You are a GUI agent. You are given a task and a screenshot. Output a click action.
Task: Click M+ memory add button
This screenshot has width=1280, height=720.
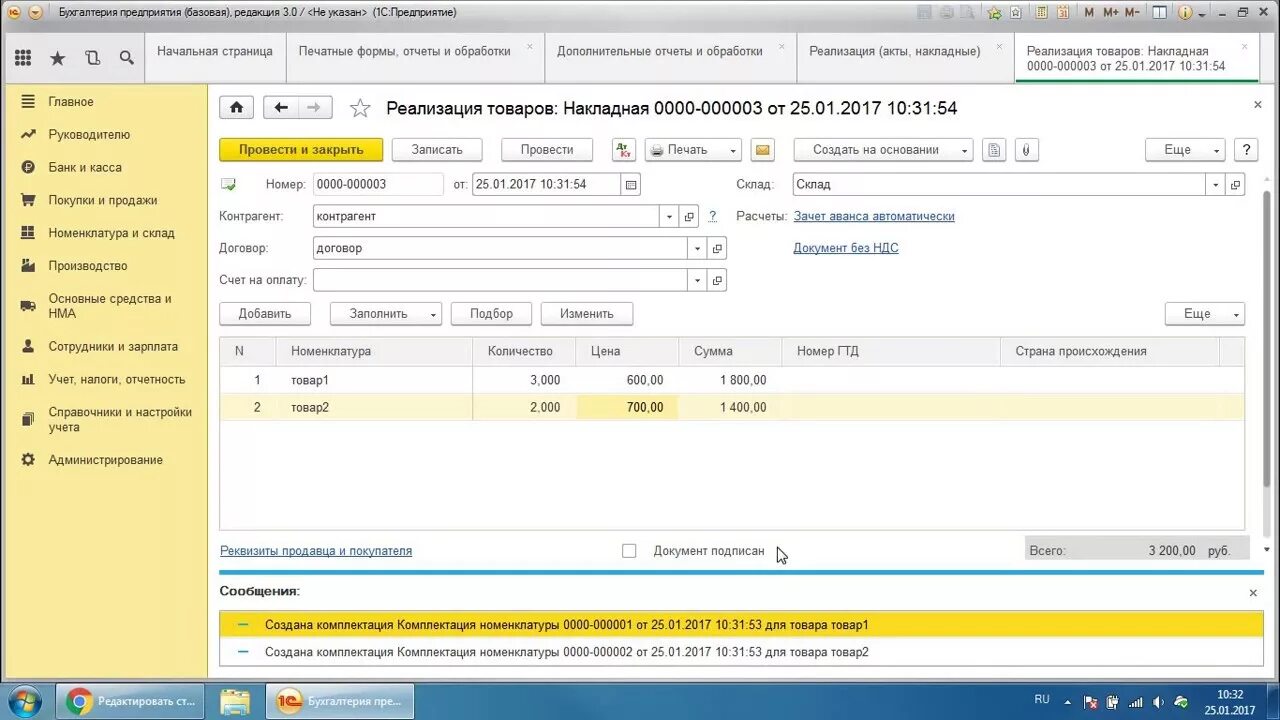click(1111, 12)
